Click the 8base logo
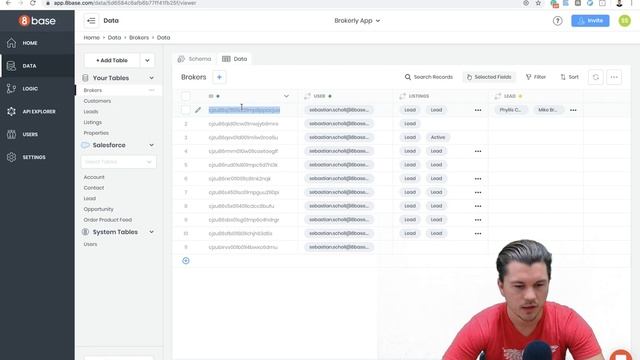Image resolution: width=640 pixels, height=360 pixels. pos(37,20)
